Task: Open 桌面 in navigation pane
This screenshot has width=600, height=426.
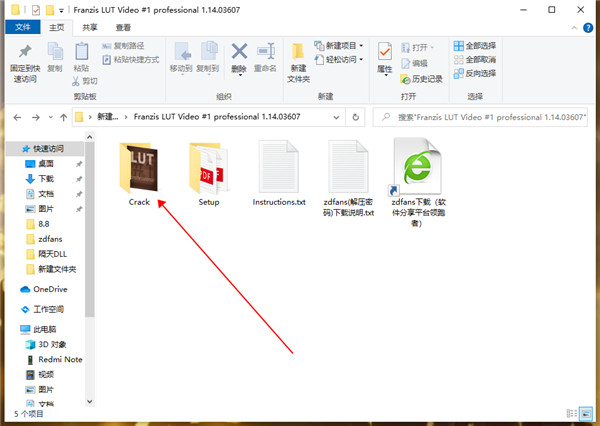Action: (x=45, y=164)
